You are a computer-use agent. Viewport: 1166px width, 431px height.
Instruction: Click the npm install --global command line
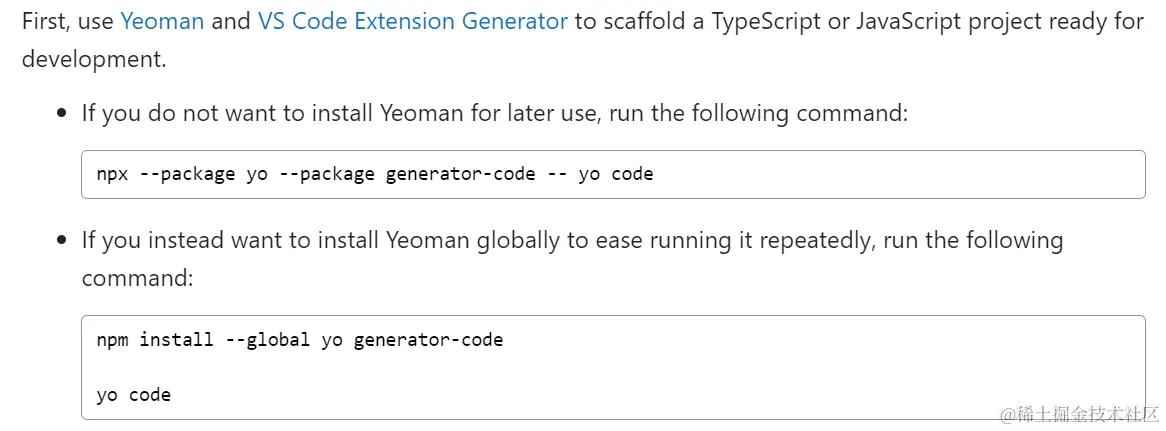300,340
